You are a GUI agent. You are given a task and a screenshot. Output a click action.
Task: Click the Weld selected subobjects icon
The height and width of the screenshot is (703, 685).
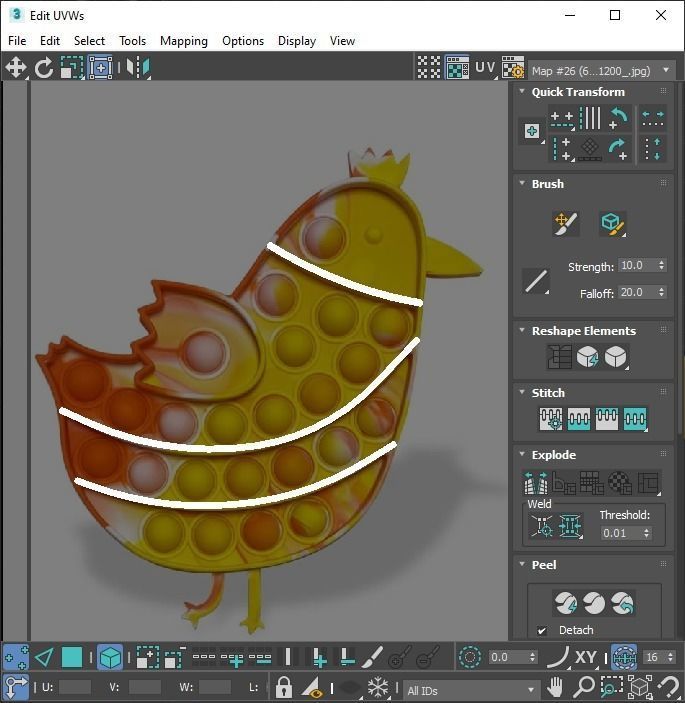tap(570, 525)
